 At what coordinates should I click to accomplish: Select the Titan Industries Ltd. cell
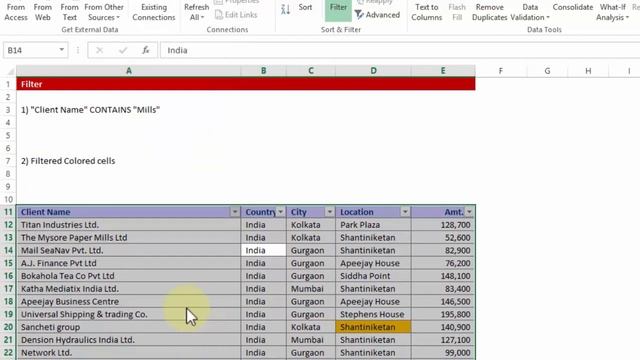pos(129,225)
